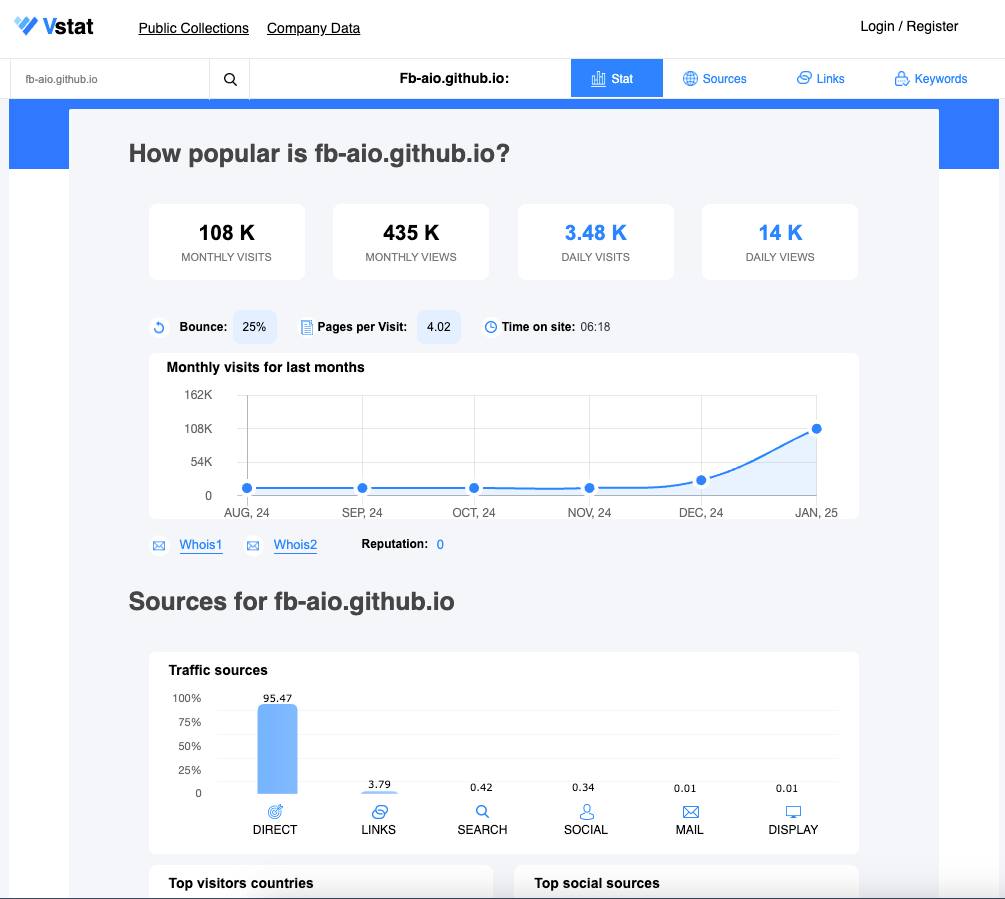Click the MAIL envelope icon in Traffic sources
The height and width of the screenshot is (899, 1005).
pos(690,812)
